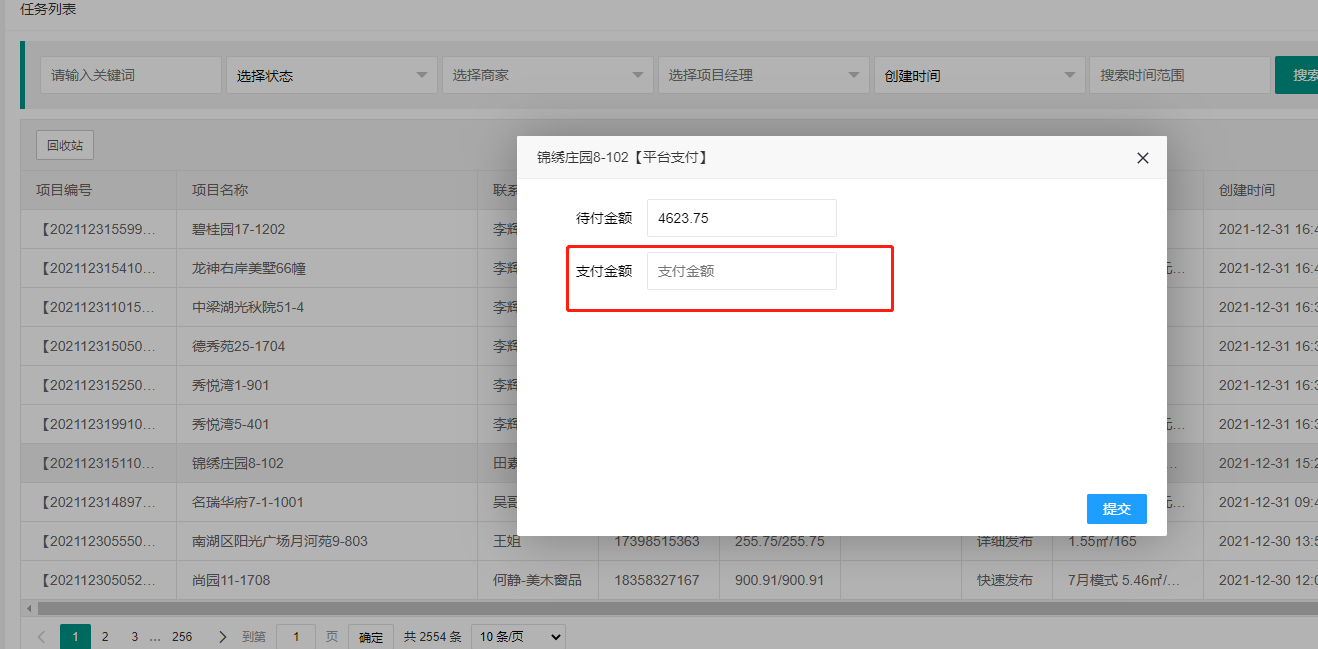Select page 2 in pagination
Viewport: 1318px width, 649px height.
click(x=105, y=637)
